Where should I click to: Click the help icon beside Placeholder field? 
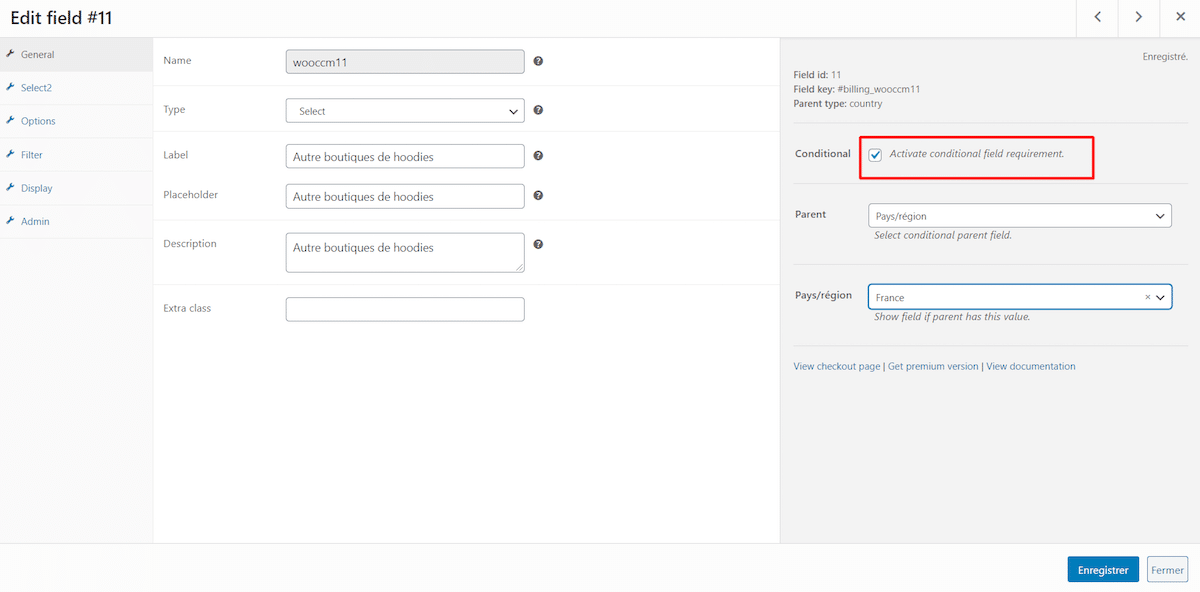point(538,196)
